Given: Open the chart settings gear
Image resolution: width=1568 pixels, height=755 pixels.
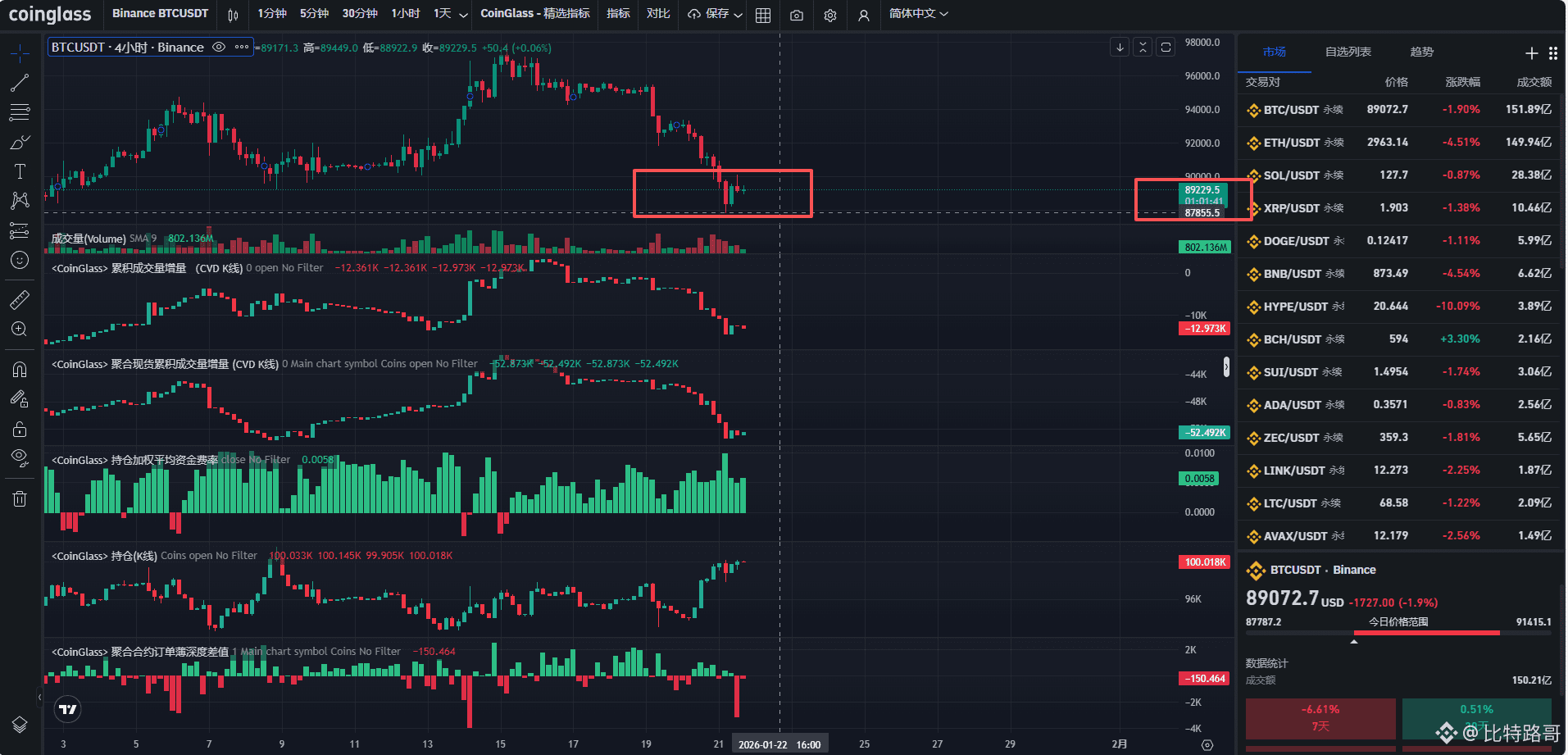Looking at the screenshot, I should (829, 15).
